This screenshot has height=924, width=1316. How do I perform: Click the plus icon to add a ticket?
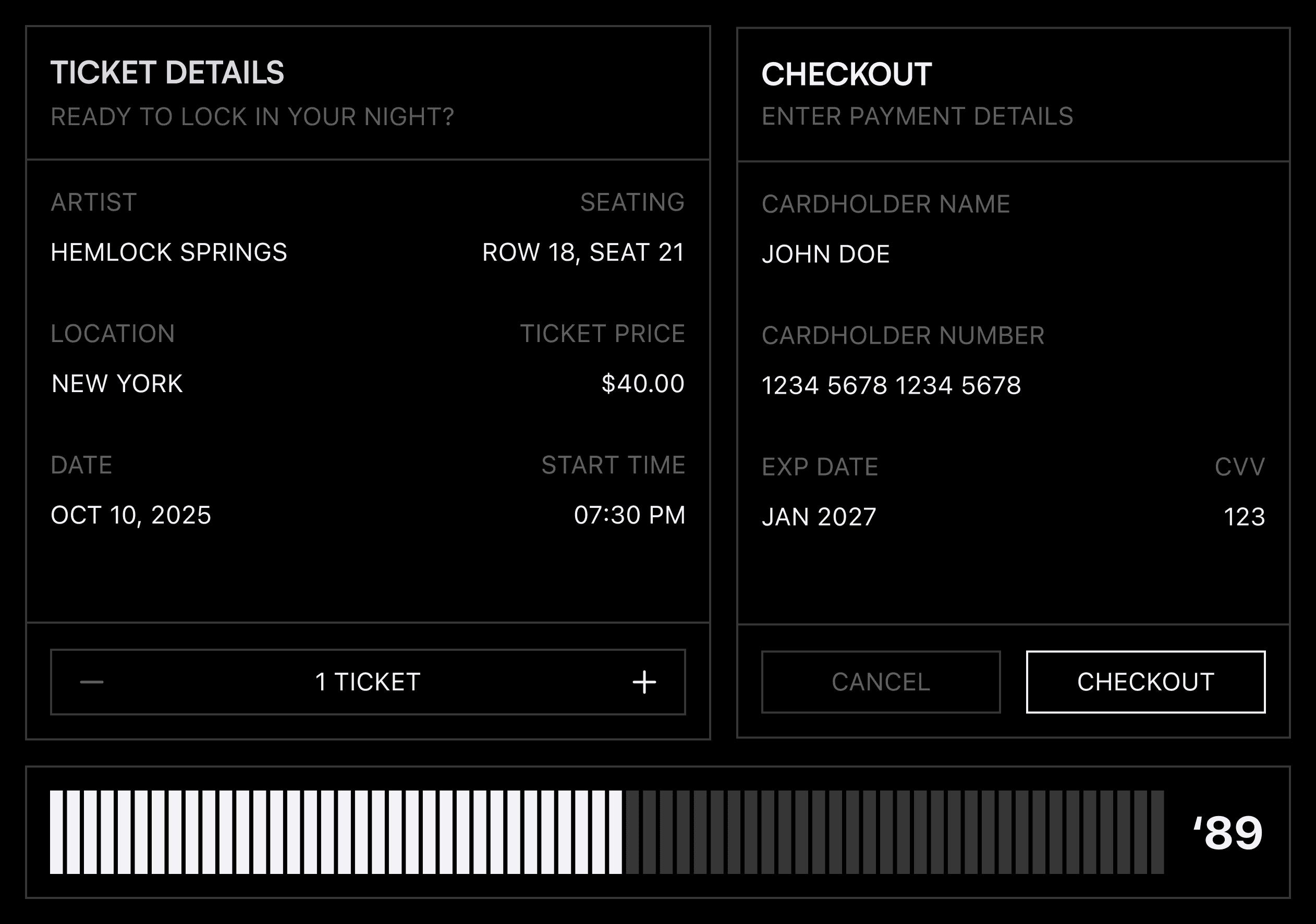[644, 682]
